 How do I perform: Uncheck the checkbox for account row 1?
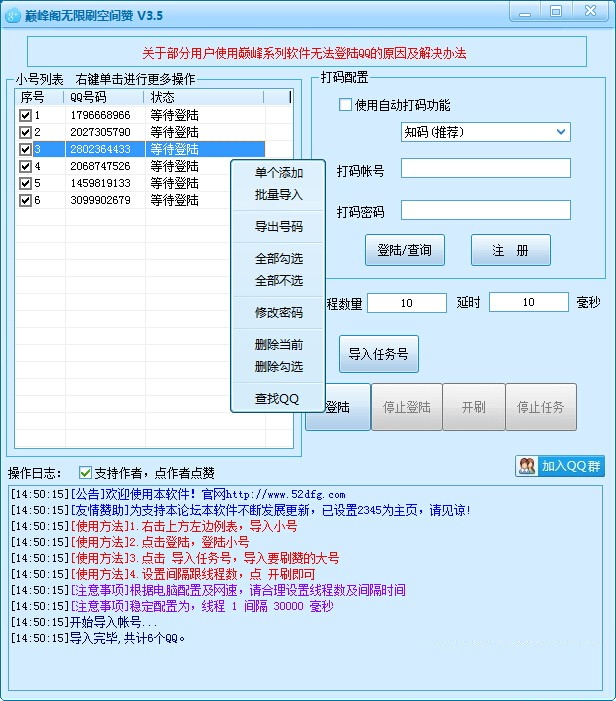(x=25, y=116)
